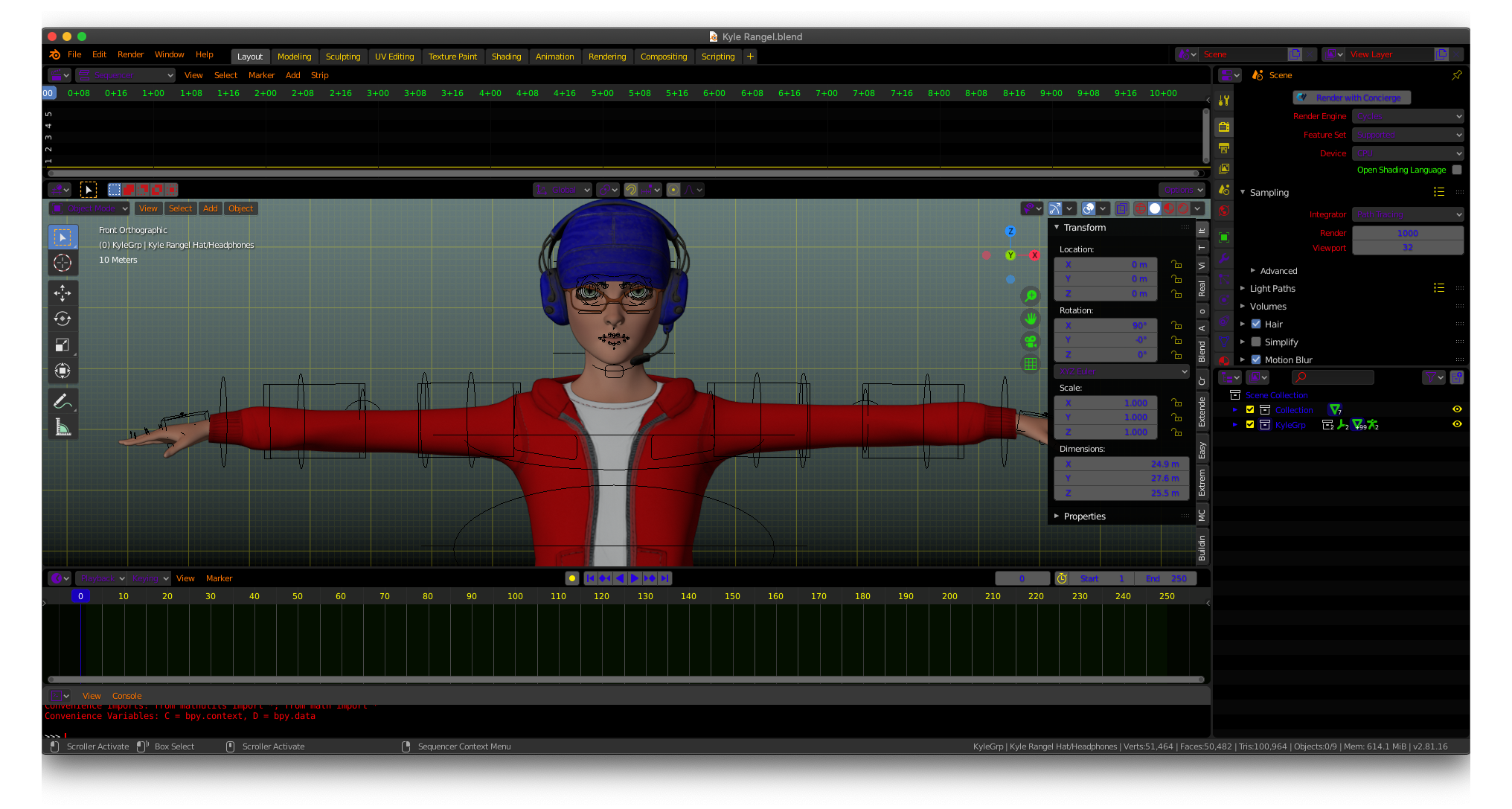
Task: Activate the Measure tool
Action: coord(63,426)
